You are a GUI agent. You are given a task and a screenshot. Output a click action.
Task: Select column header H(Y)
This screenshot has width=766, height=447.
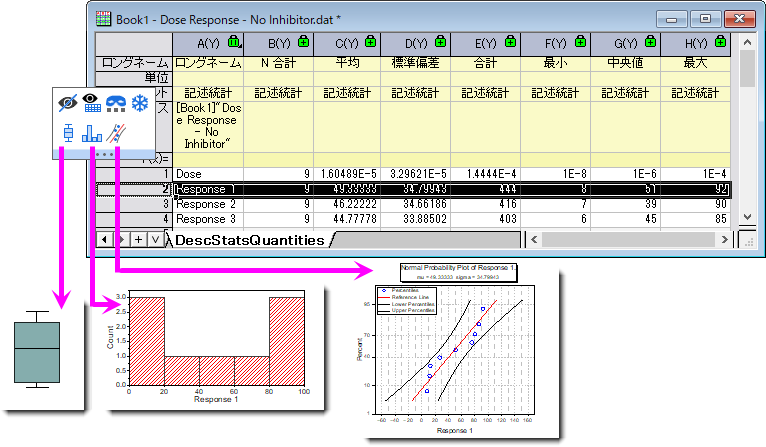pyautogui.click(x=696, y=44)
